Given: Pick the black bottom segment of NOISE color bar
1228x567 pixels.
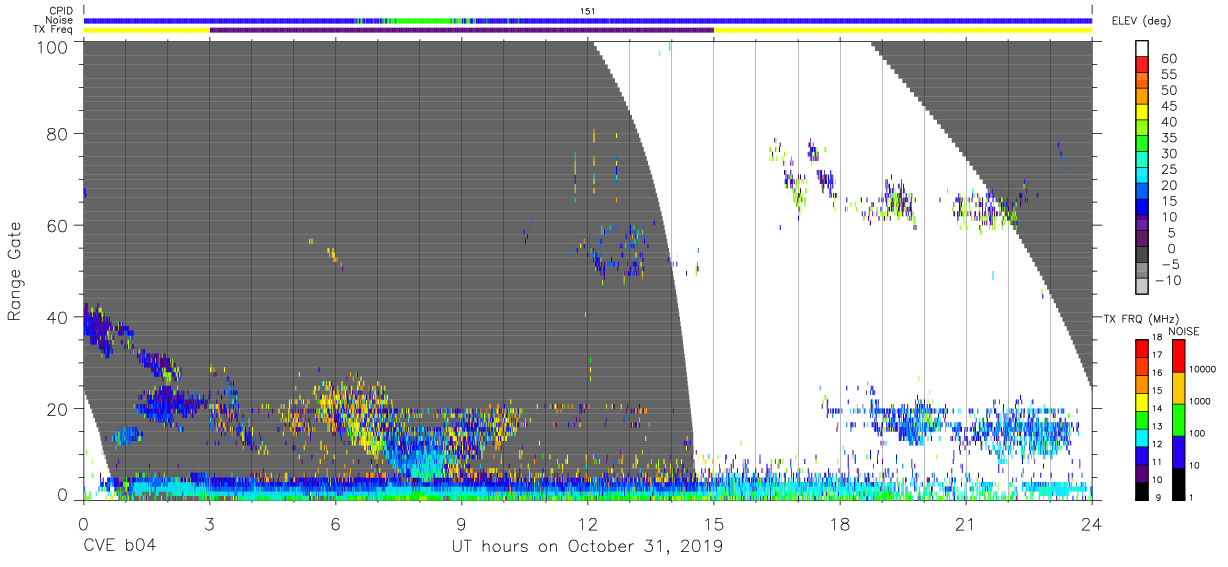Looking at the screenshot, I should [x=1178, y=482].
